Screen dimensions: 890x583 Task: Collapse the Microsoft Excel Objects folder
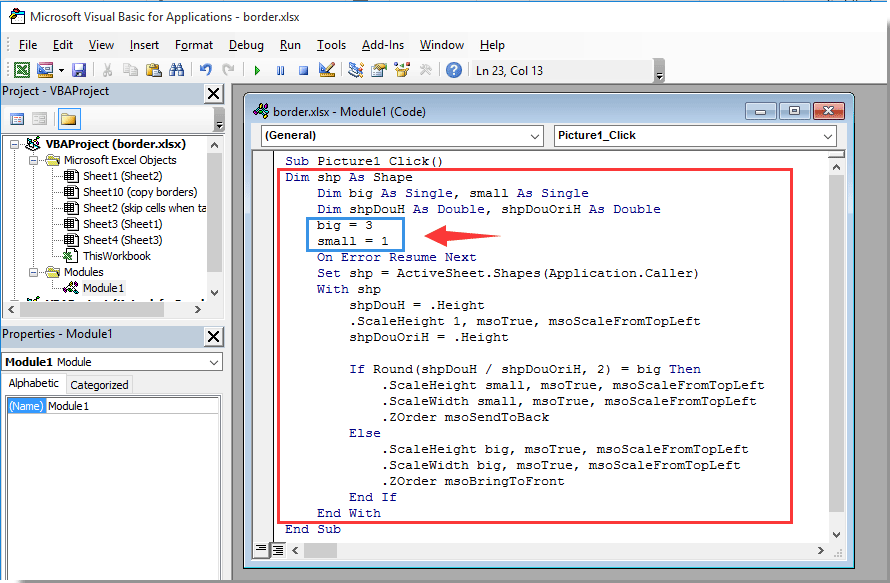(x=32, y=160)
